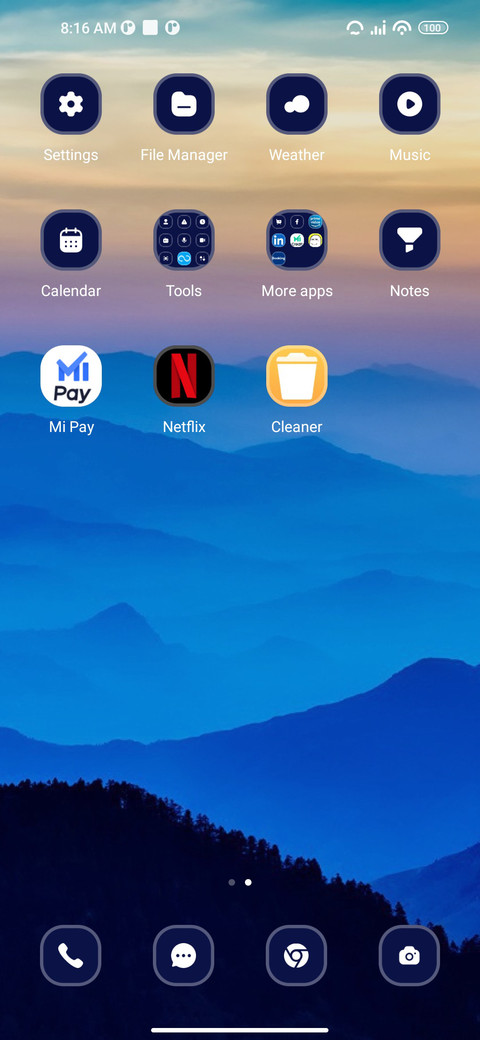
Task: Tap the current second page indicator dot
Action: coord(248,882)
